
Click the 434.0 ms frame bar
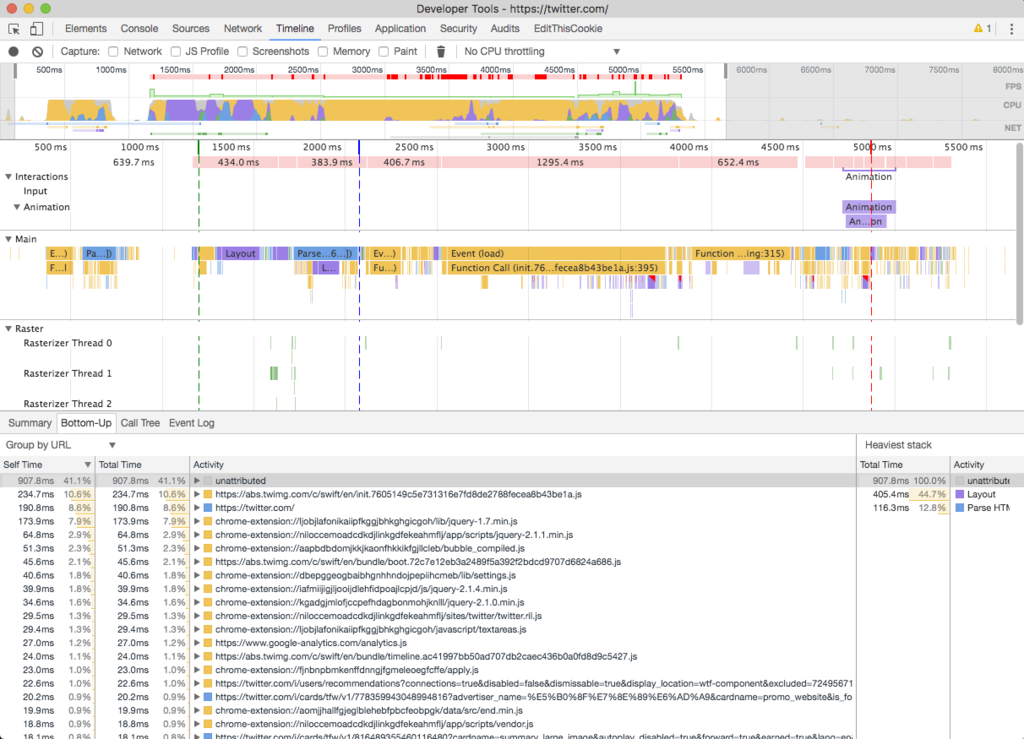click(x=238, y=163)
